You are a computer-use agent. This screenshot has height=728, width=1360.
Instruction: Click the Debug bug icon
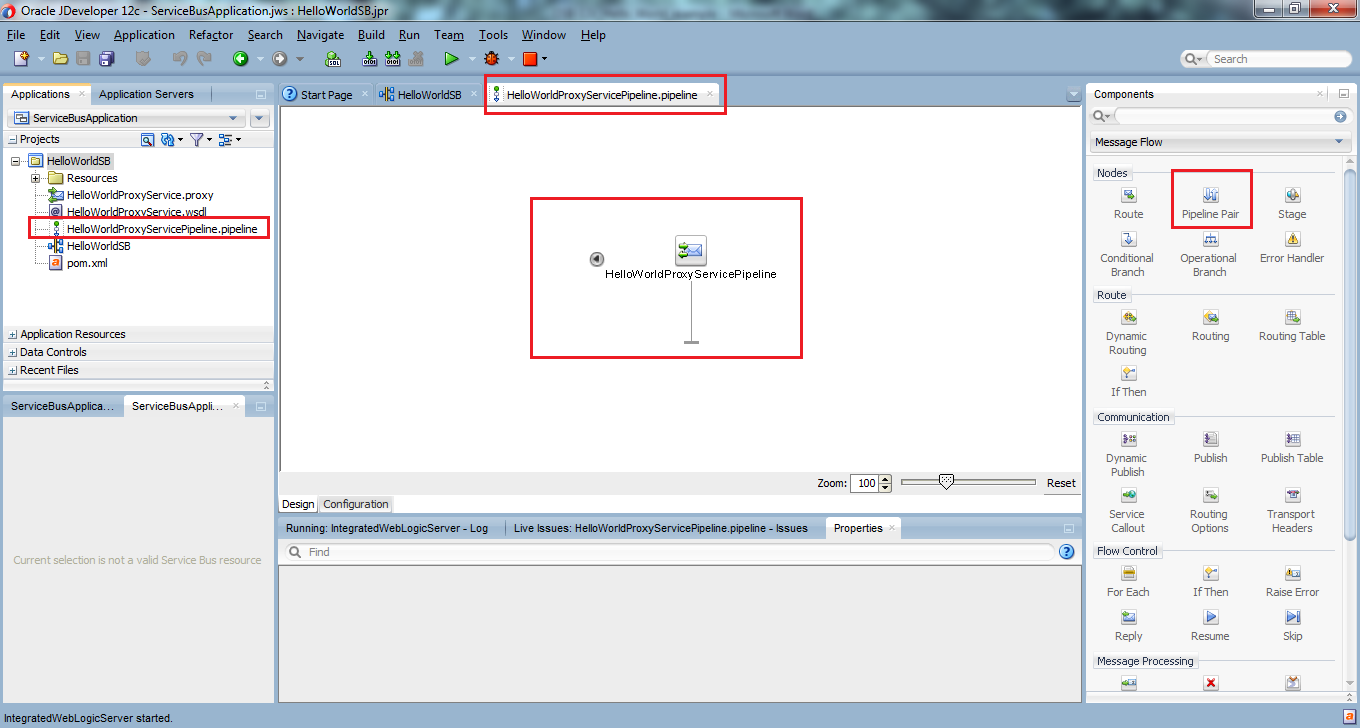coord(491,59)
